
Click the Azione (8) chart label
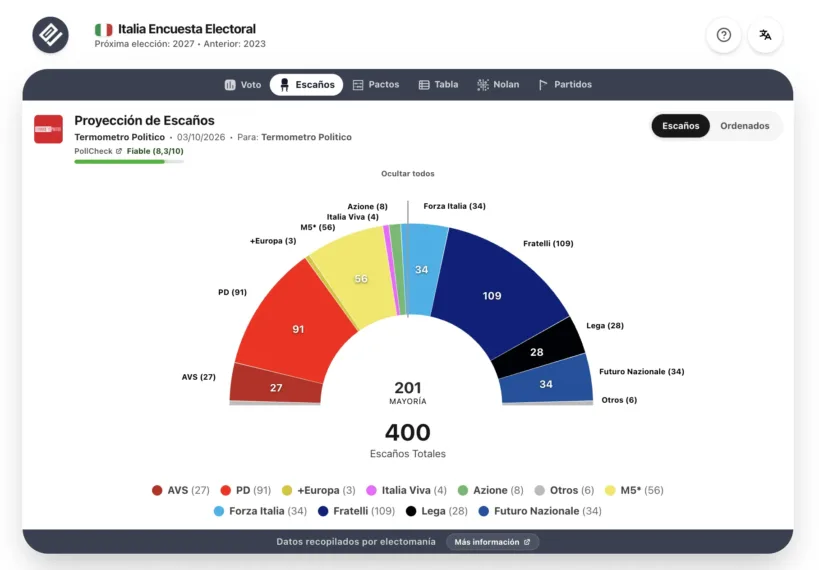pyautogui.click(x=367, y=206)
